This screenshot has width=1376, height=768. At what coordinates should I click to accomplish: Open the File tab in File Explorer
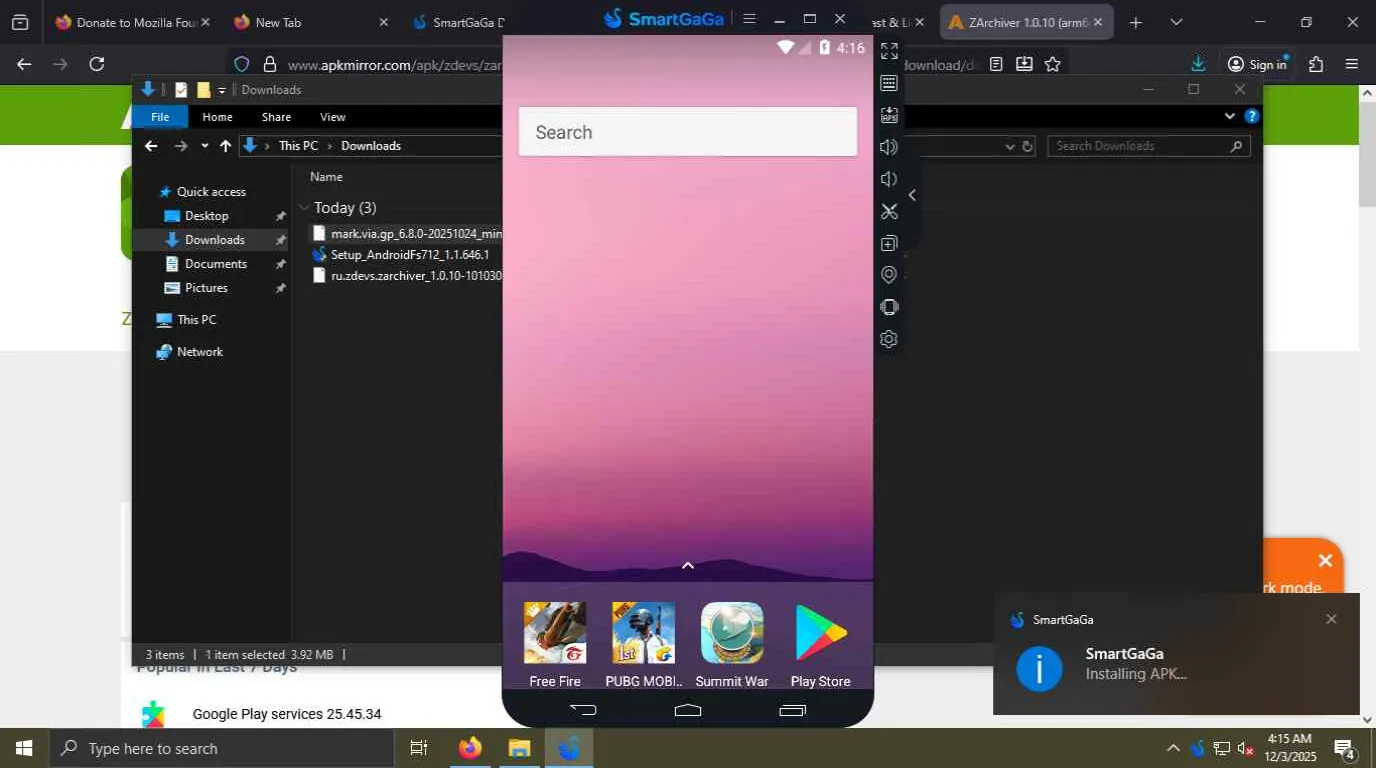click(x=160, y=117)
